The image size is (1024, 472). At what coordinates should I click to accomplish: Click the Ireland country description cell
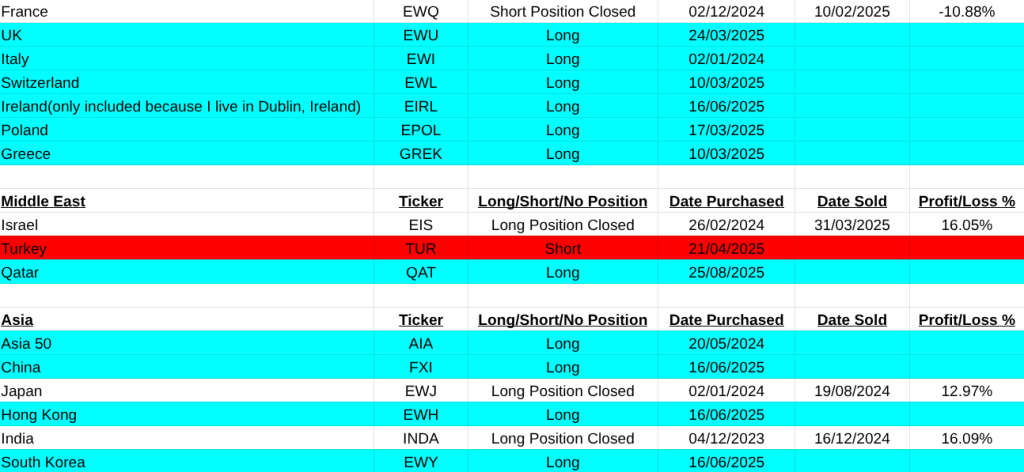click(x=181, y=106)
